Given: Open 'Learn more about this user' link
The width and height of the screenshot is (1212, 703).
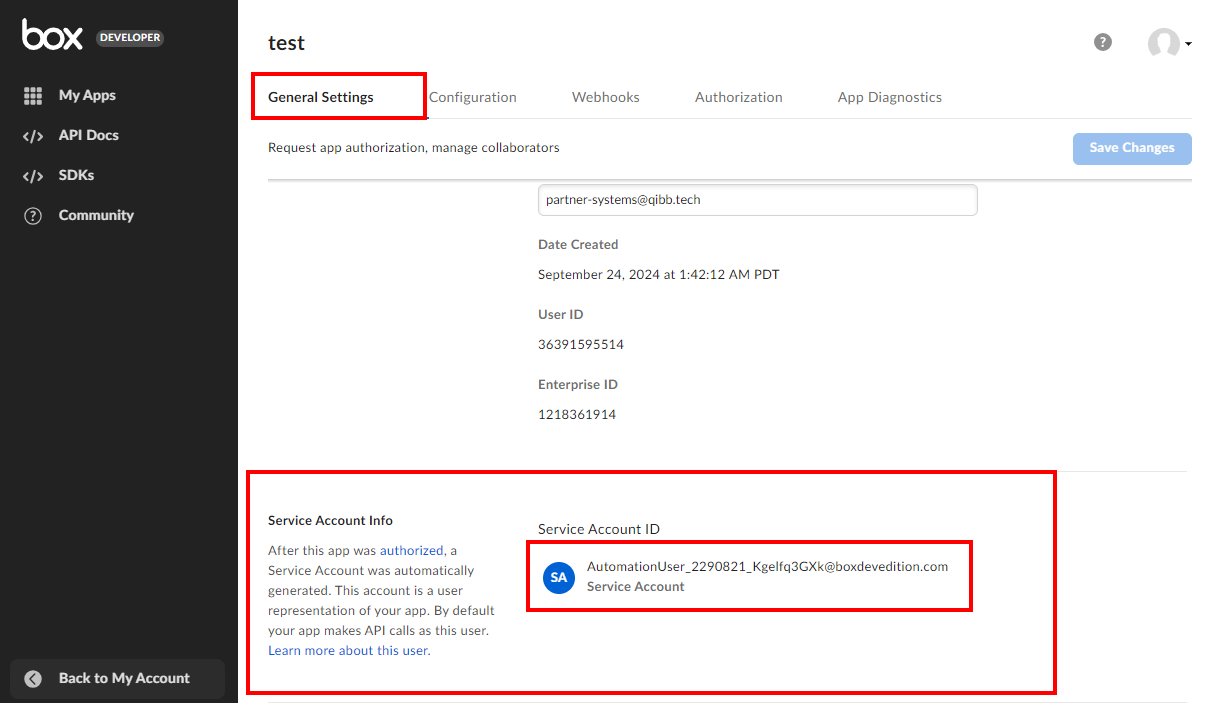Looking at the screenshot, I should click(x=348, y=650).
